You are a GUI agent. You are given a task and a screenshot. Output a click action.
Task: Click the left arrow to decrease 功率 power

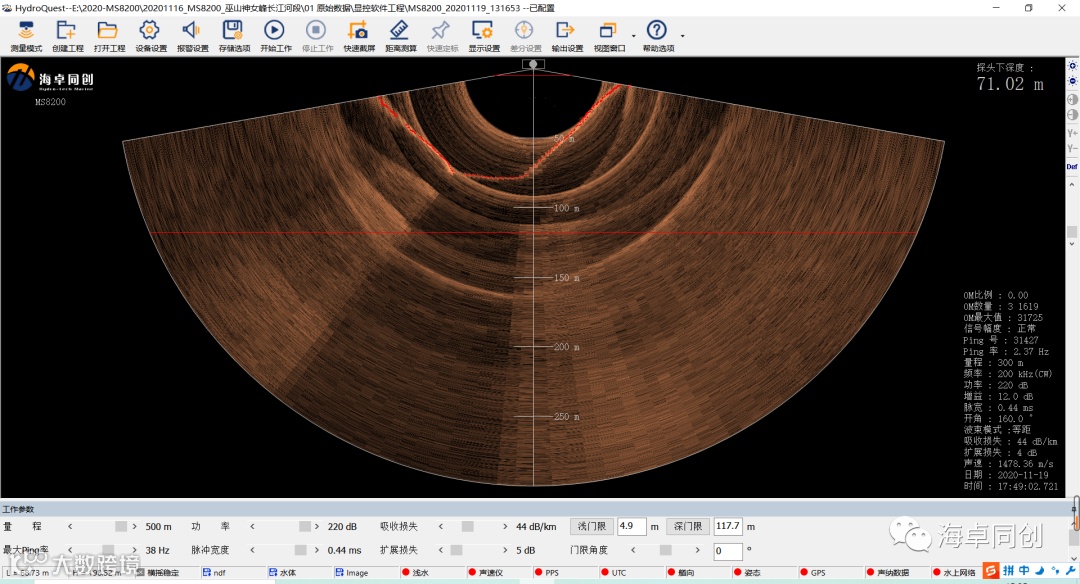(x=253, y=526)
